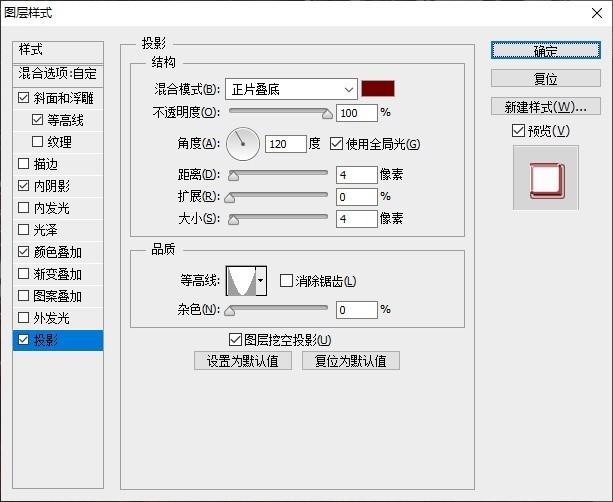Select 混合选项:自定 in styles list

59,74
